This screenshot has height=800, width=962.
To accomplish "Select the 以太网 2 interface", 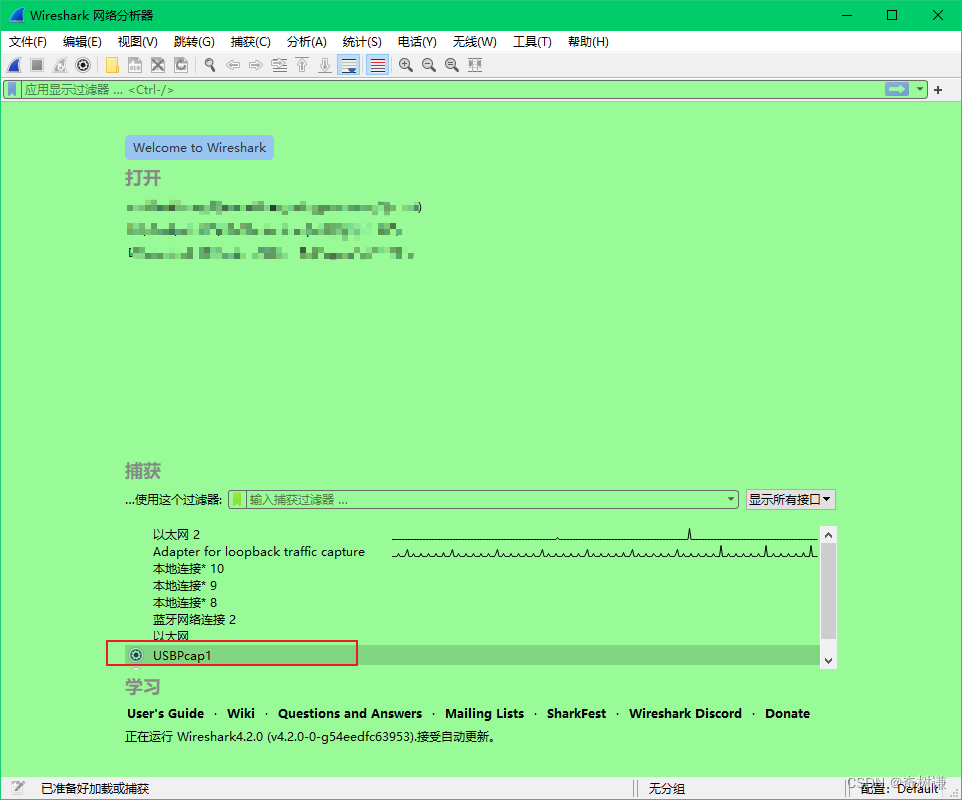I will [176, 534].
